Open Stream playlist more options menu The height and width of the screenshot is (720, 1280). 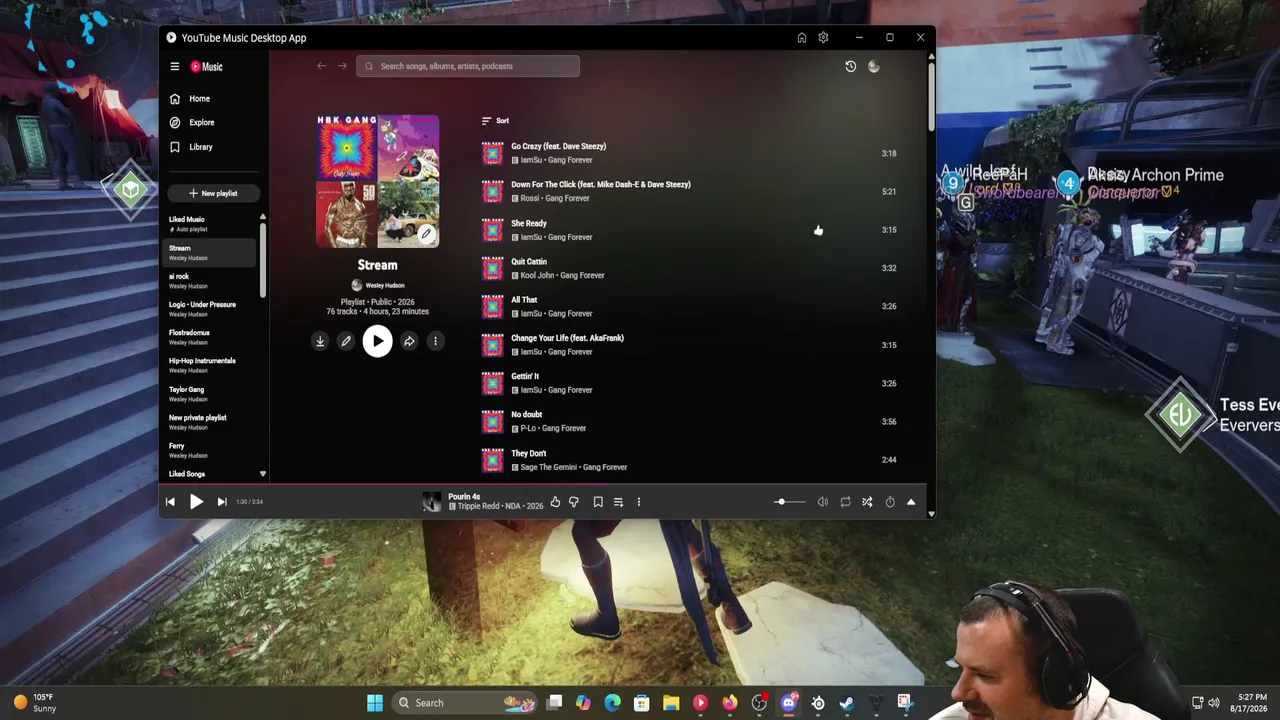[x=435, y=342]
